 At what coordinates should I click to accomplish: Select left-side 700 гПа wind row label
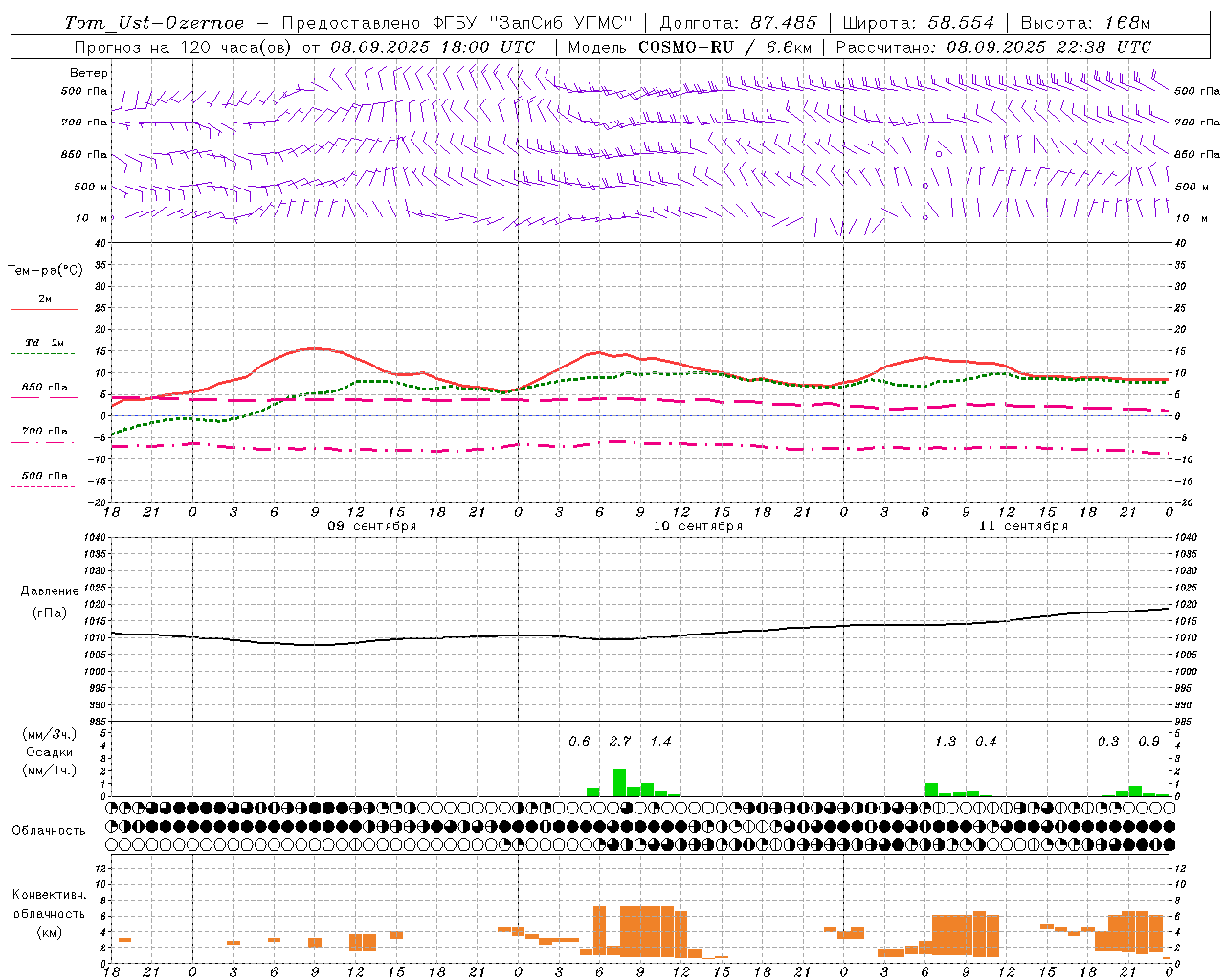click(84, 122)
